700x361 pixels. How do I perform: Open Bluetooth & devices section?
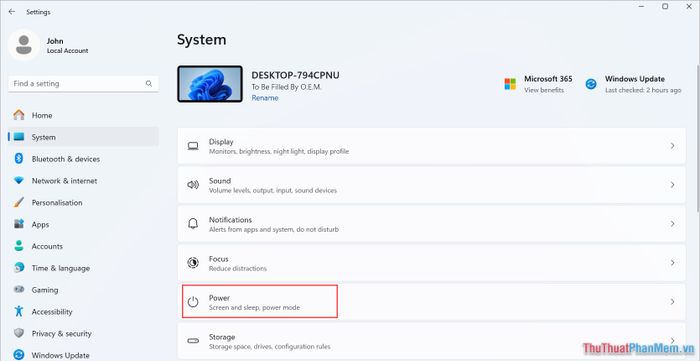[66, 159]
